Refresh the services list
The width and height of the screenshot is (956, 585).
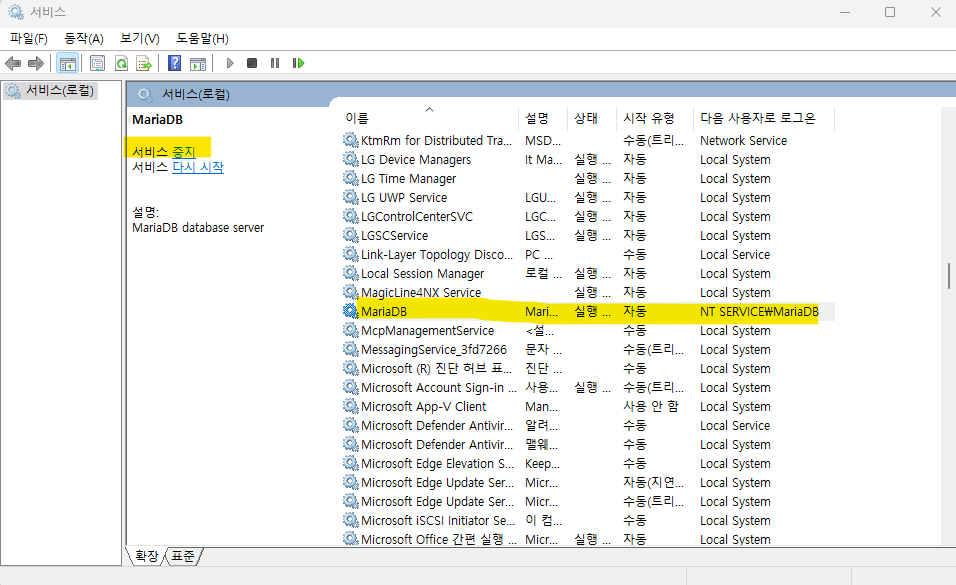(x=121, y=63)
